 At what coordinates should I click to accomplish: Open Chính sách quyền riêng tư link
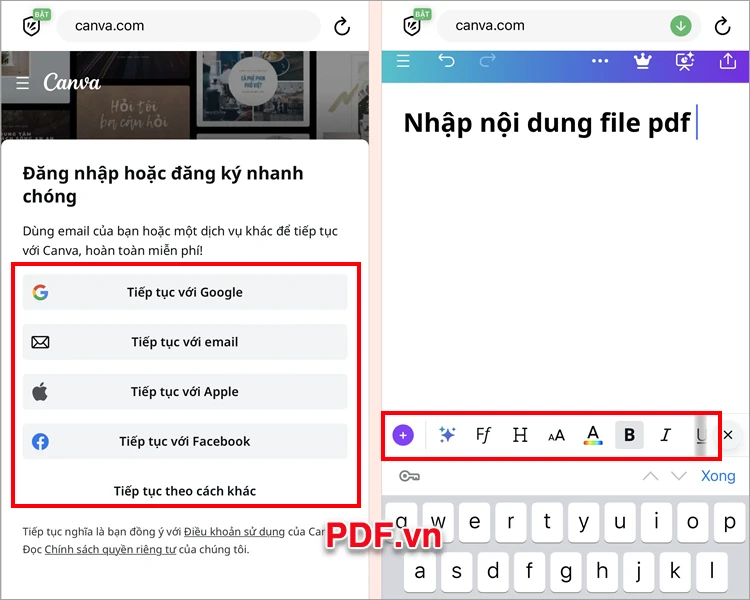[x=110, y=550]
